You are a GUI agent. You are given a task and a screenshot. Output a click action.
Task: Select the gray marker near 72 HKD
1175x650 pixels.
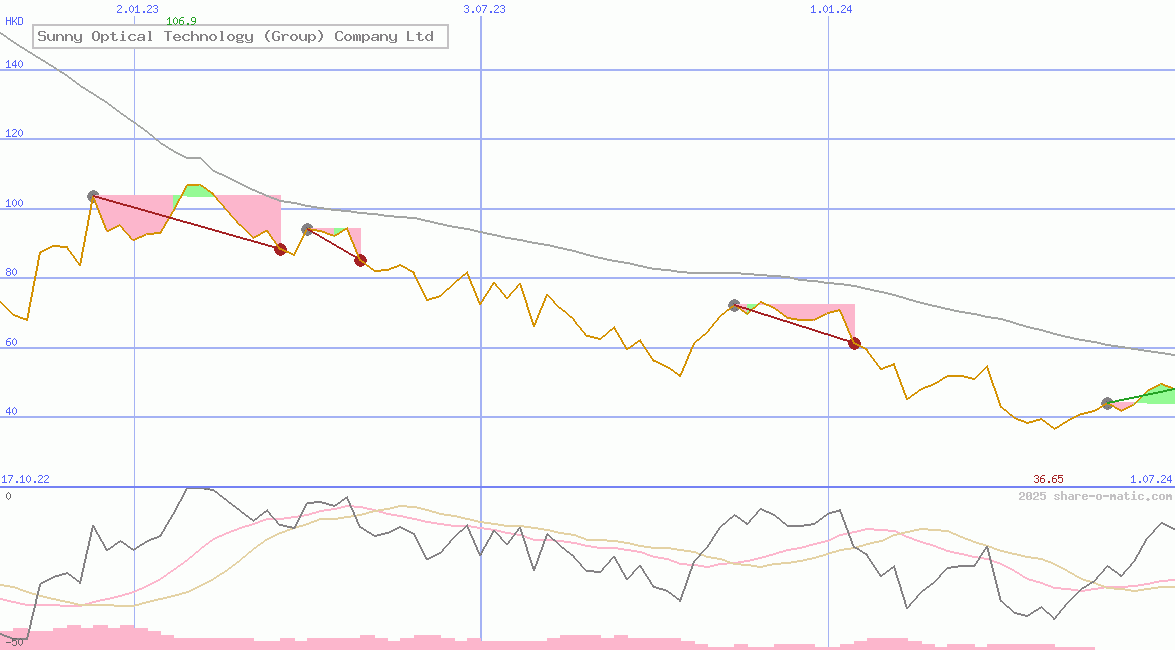(x=734, y=305)
